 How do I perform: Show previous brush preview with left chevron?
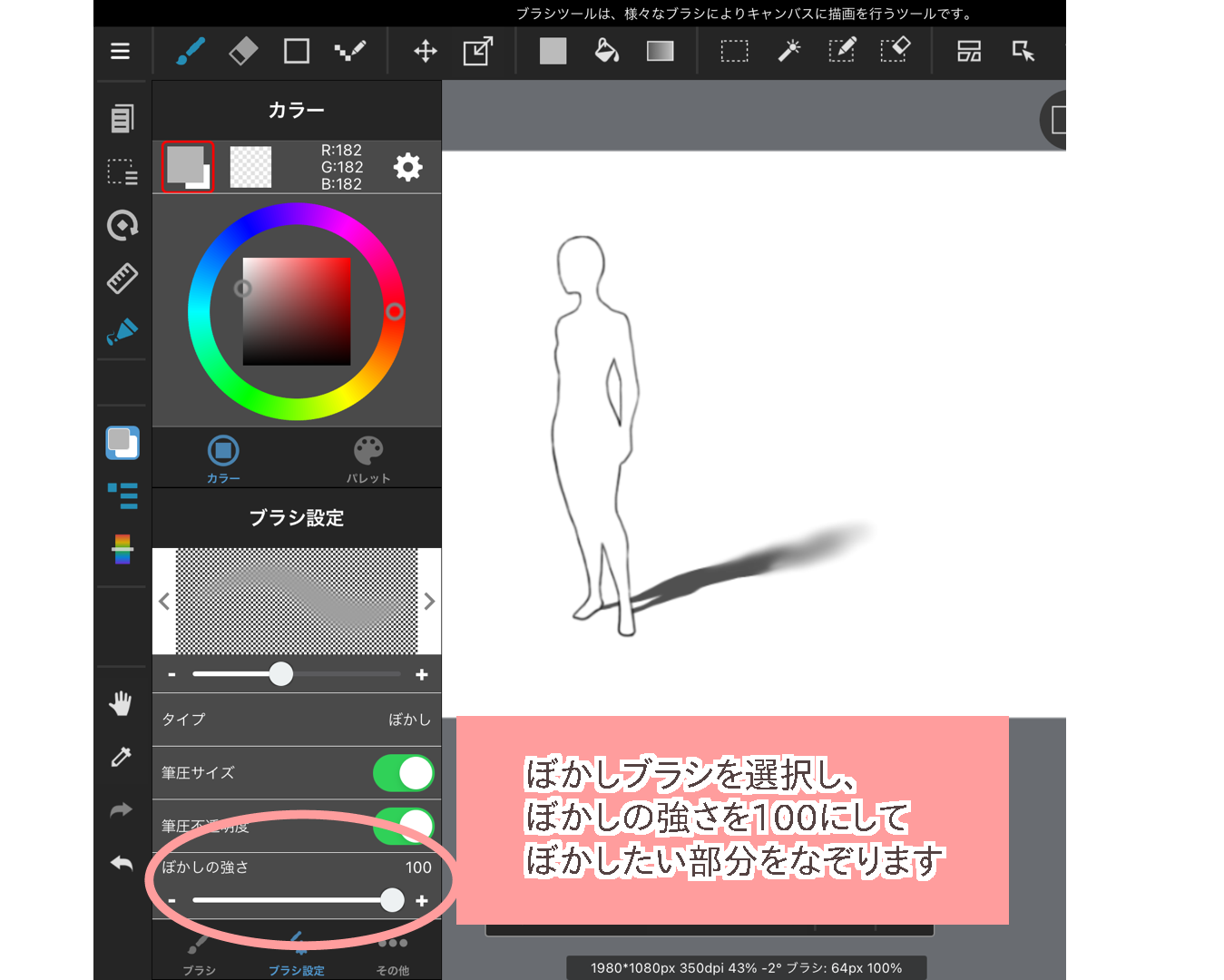point(164,601)
